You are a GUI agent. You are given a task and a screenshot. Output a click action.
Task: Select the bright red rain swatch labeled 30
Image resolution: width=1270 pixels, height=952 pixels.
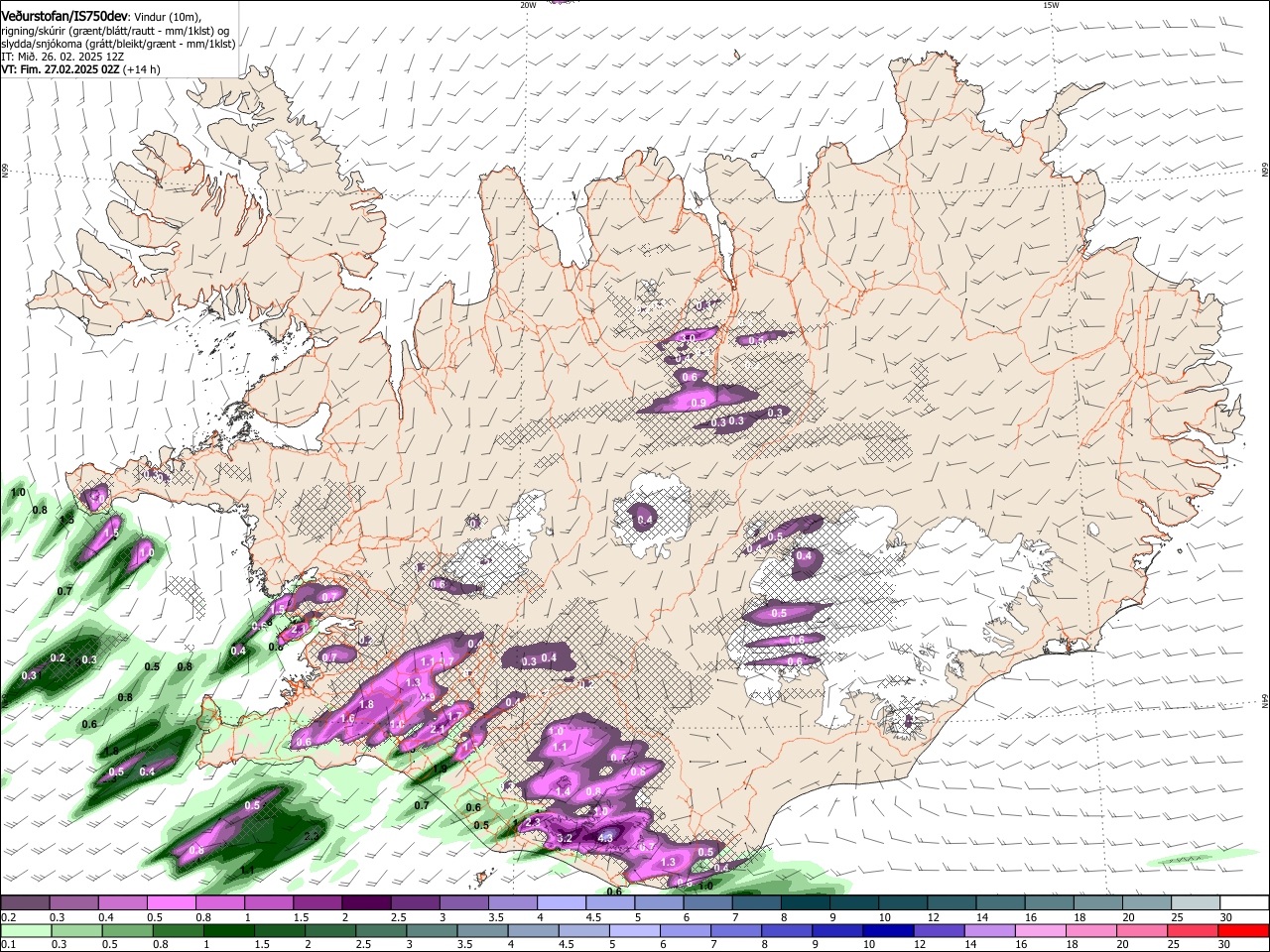[1244, 930]
